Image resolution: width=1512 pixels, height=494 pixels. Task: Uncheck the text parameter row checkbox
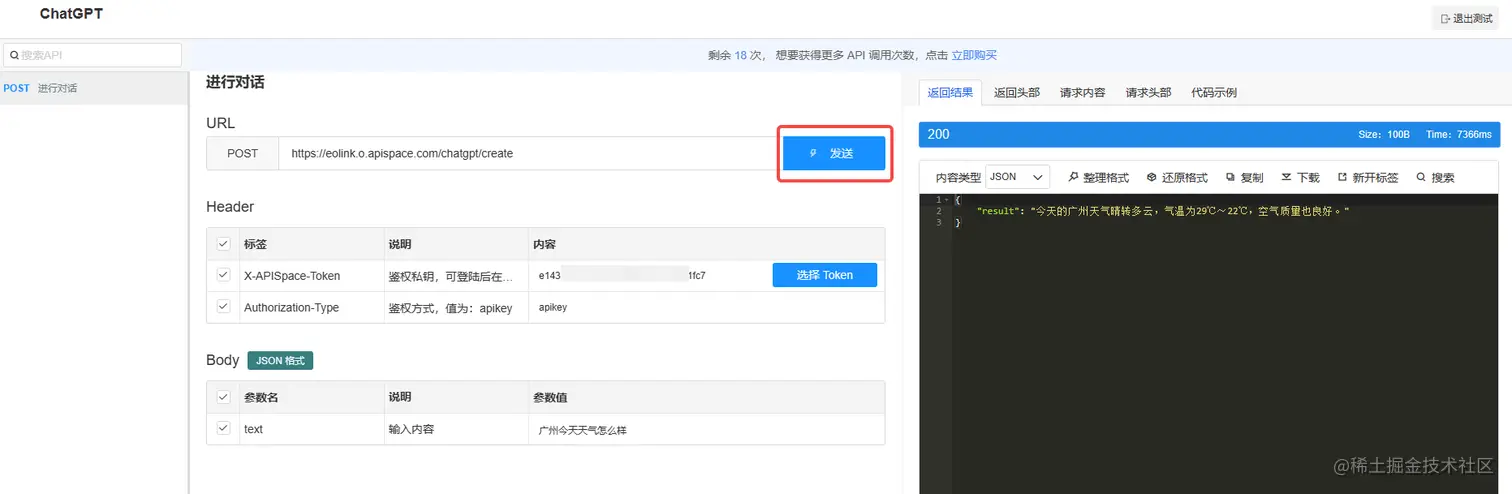223,428
